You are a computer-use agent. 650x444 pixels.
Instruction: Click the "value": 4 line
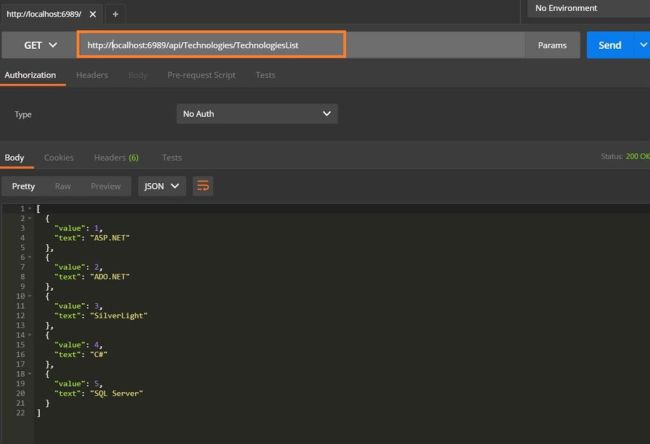coord(78,345)
